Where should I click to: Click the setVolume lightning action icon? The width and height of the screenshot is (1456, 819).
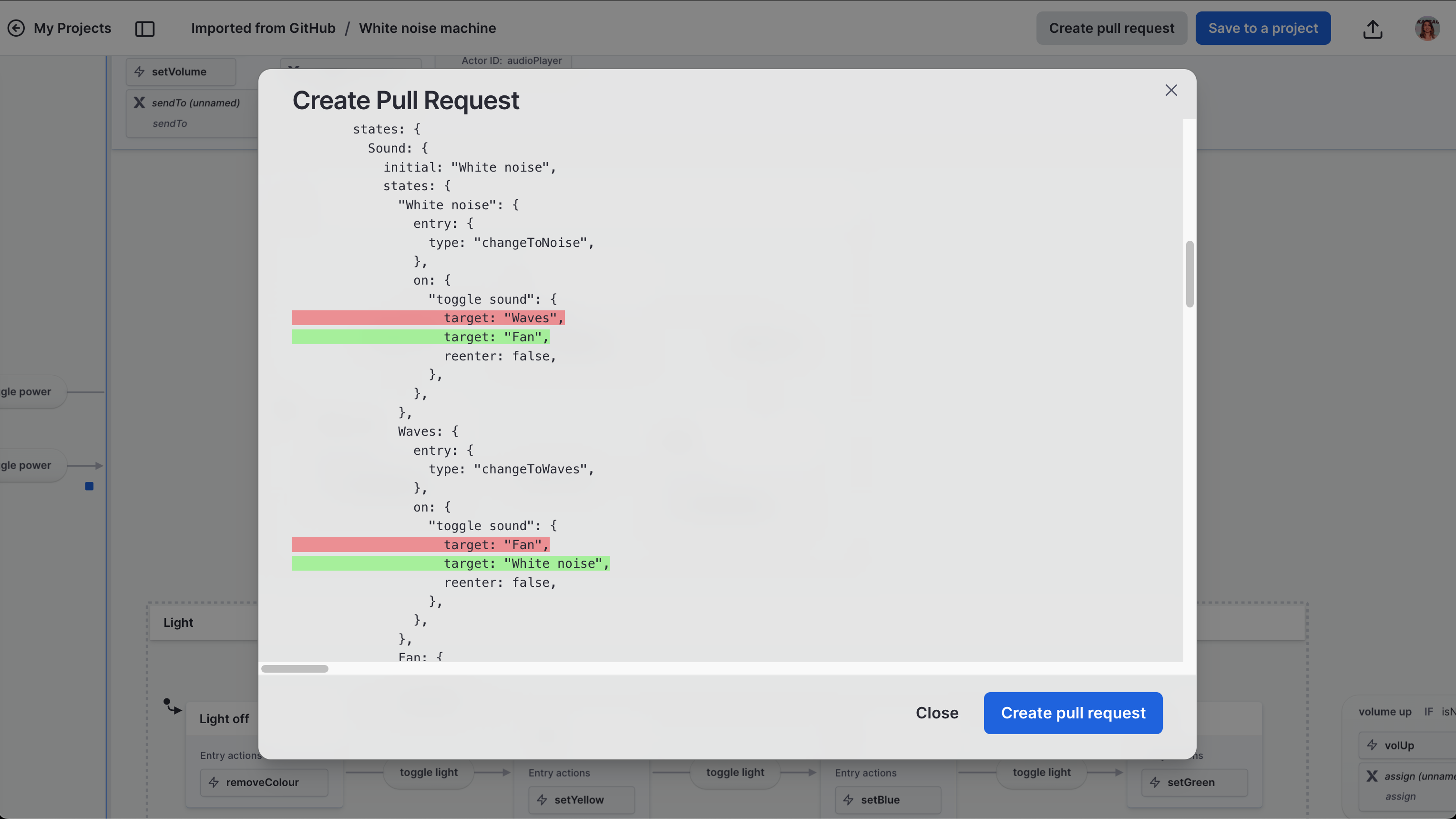click(x=140, y=71)
